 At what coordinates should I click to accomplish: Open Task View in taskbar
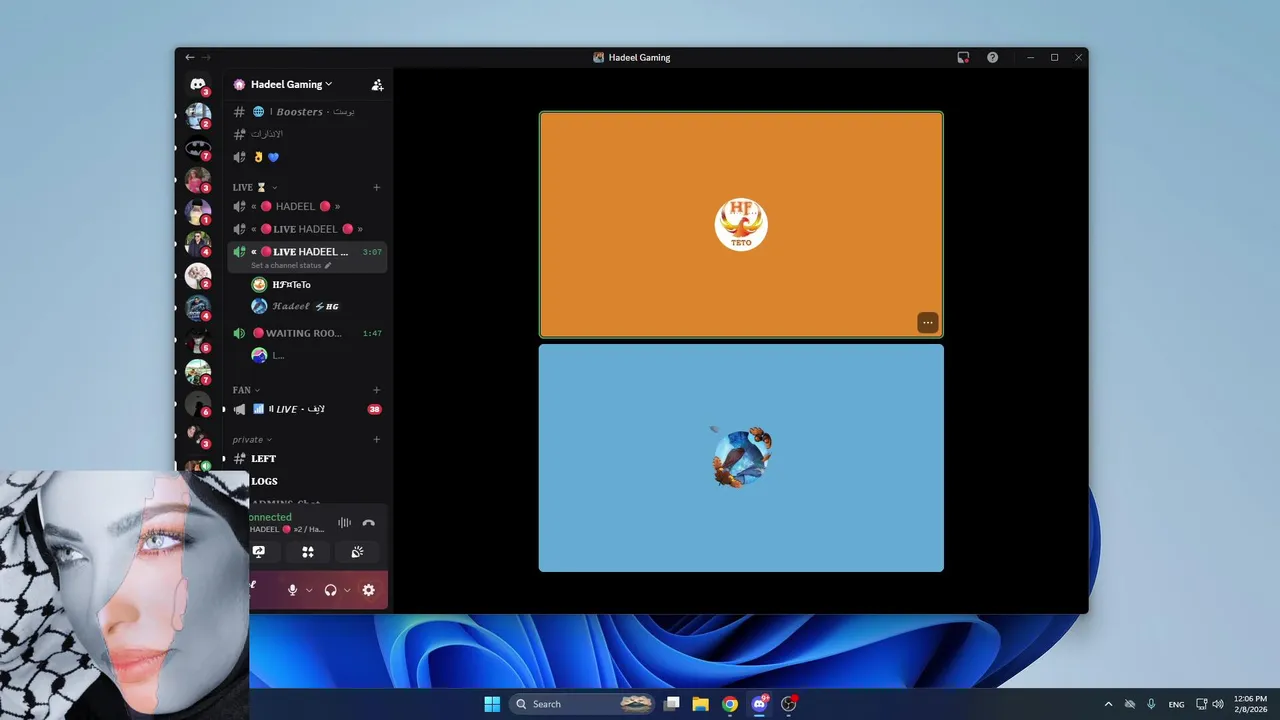672,704
